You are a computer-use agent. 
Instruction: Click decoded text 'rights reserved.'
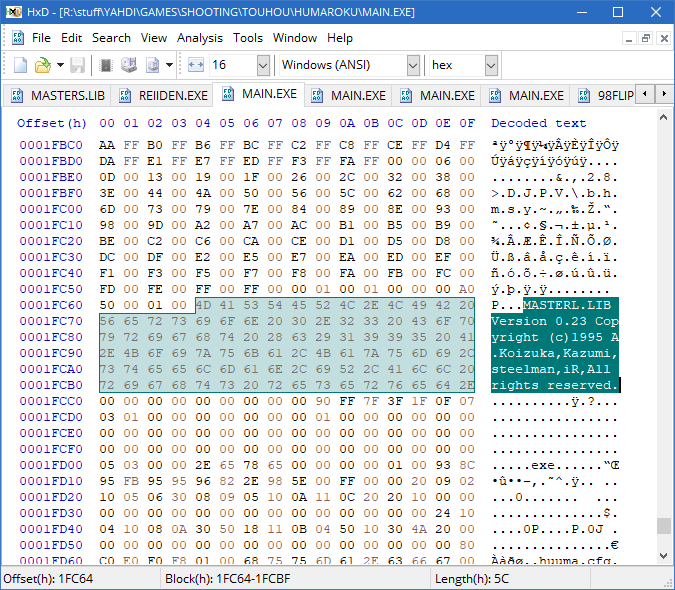555,385
